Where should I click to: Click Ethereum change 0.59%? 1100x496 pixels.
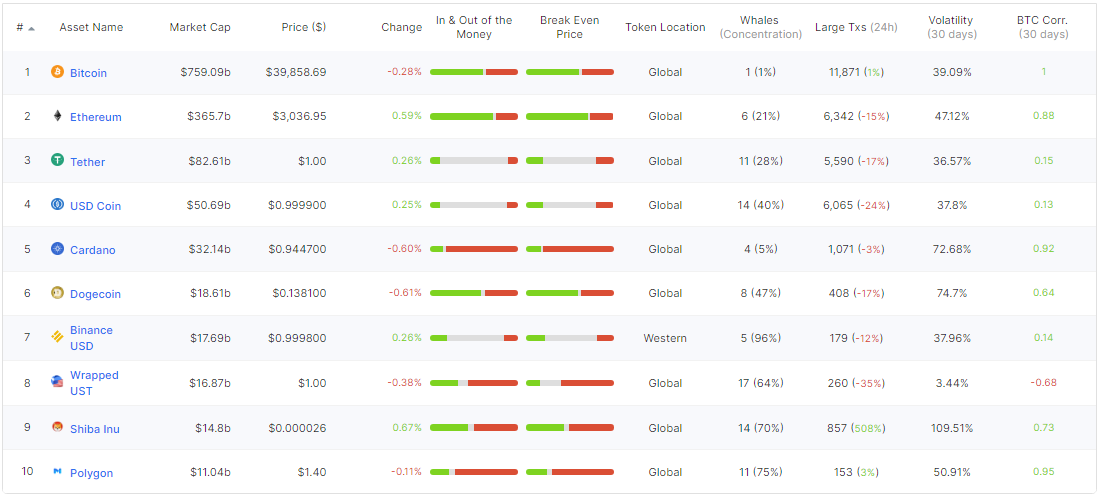tap(407, 116)
